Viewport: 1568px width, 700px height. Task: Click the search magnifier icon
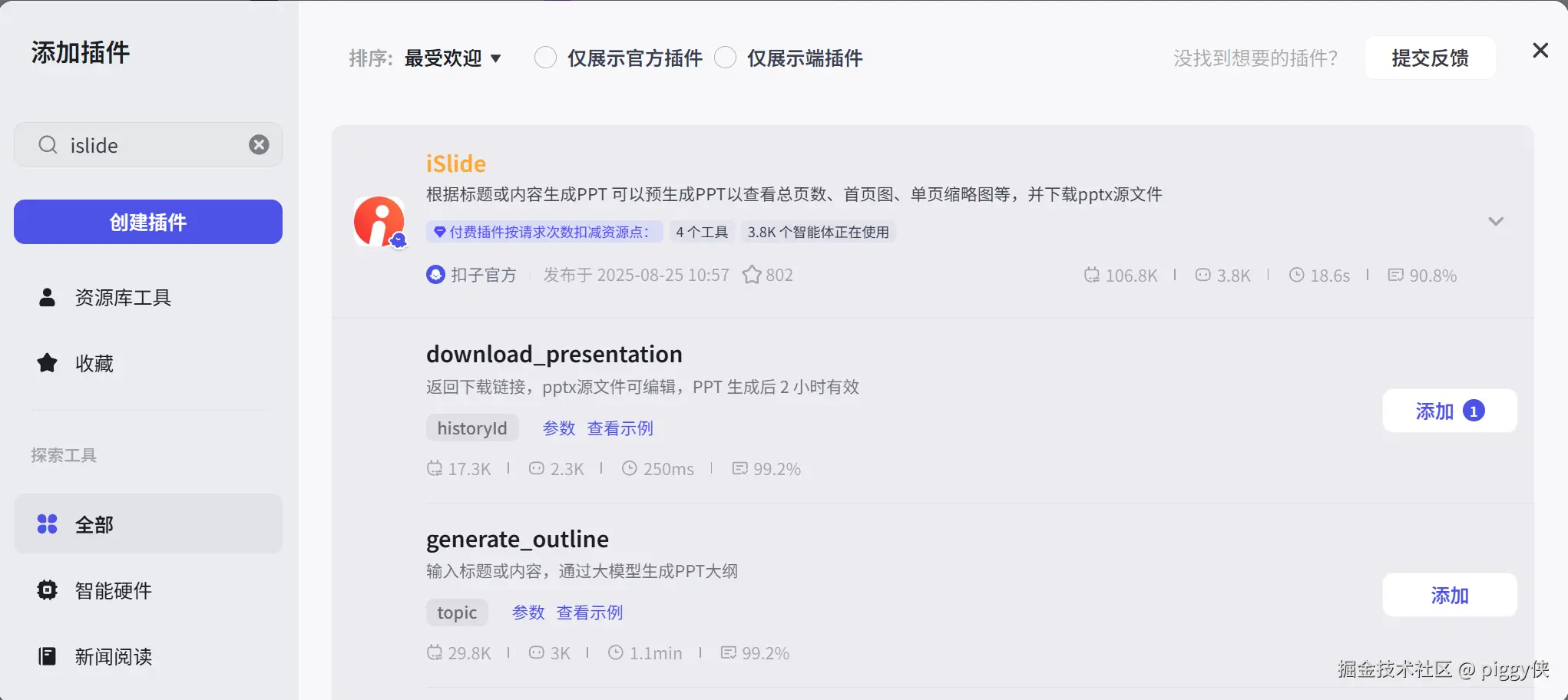click(x=48, y=145)
